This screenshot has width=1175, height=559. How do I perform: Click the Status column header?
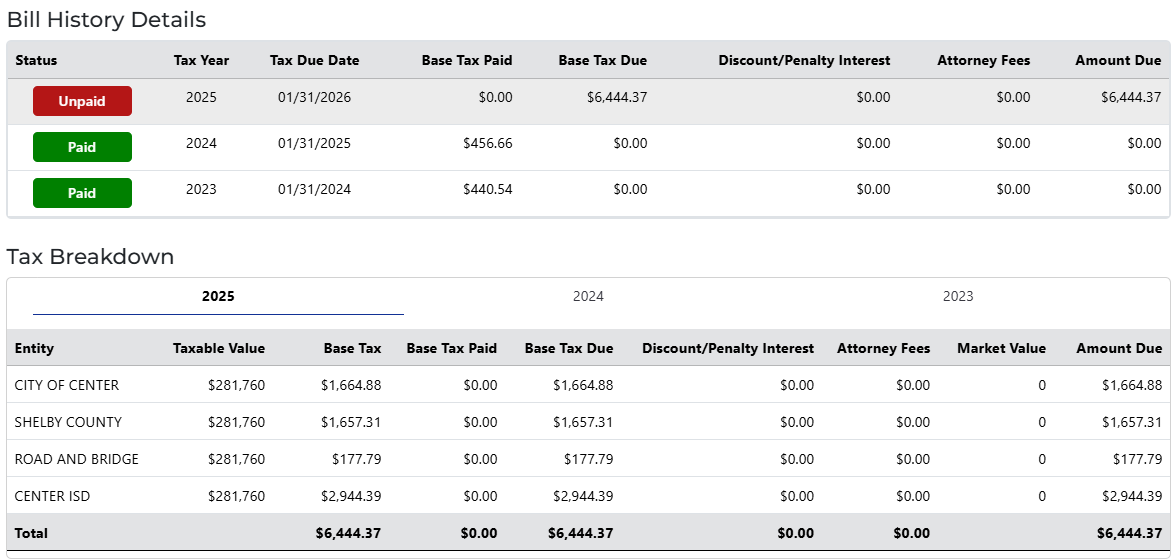(36, 60)
